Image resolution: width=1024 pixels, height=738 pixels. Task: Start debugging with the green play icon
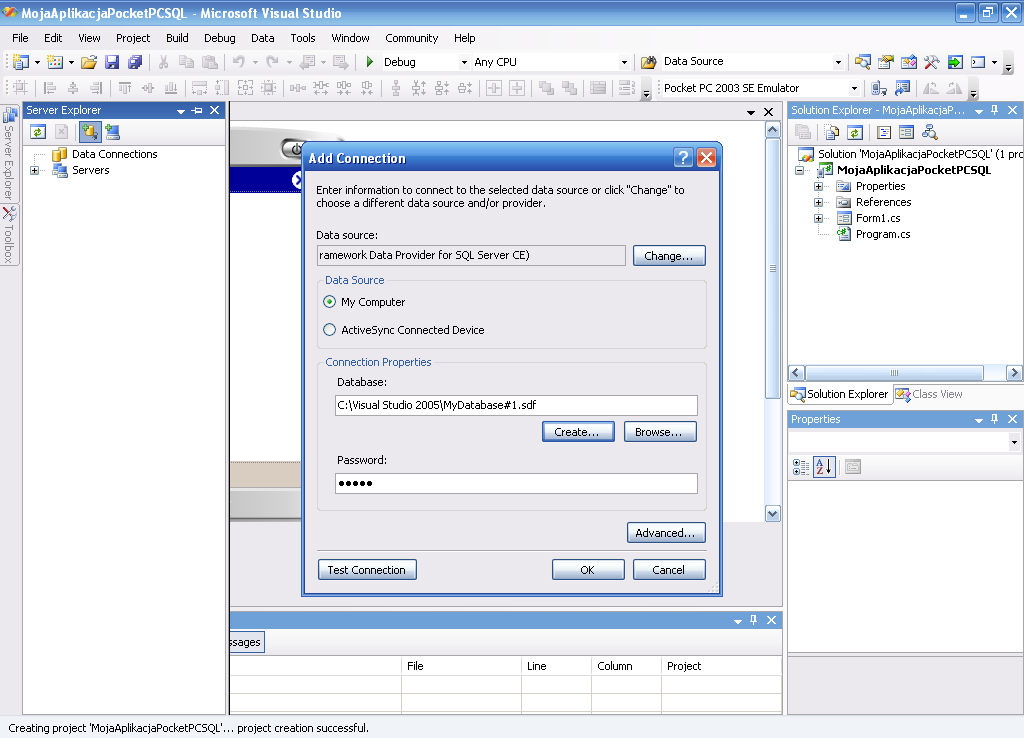(370, 62)
